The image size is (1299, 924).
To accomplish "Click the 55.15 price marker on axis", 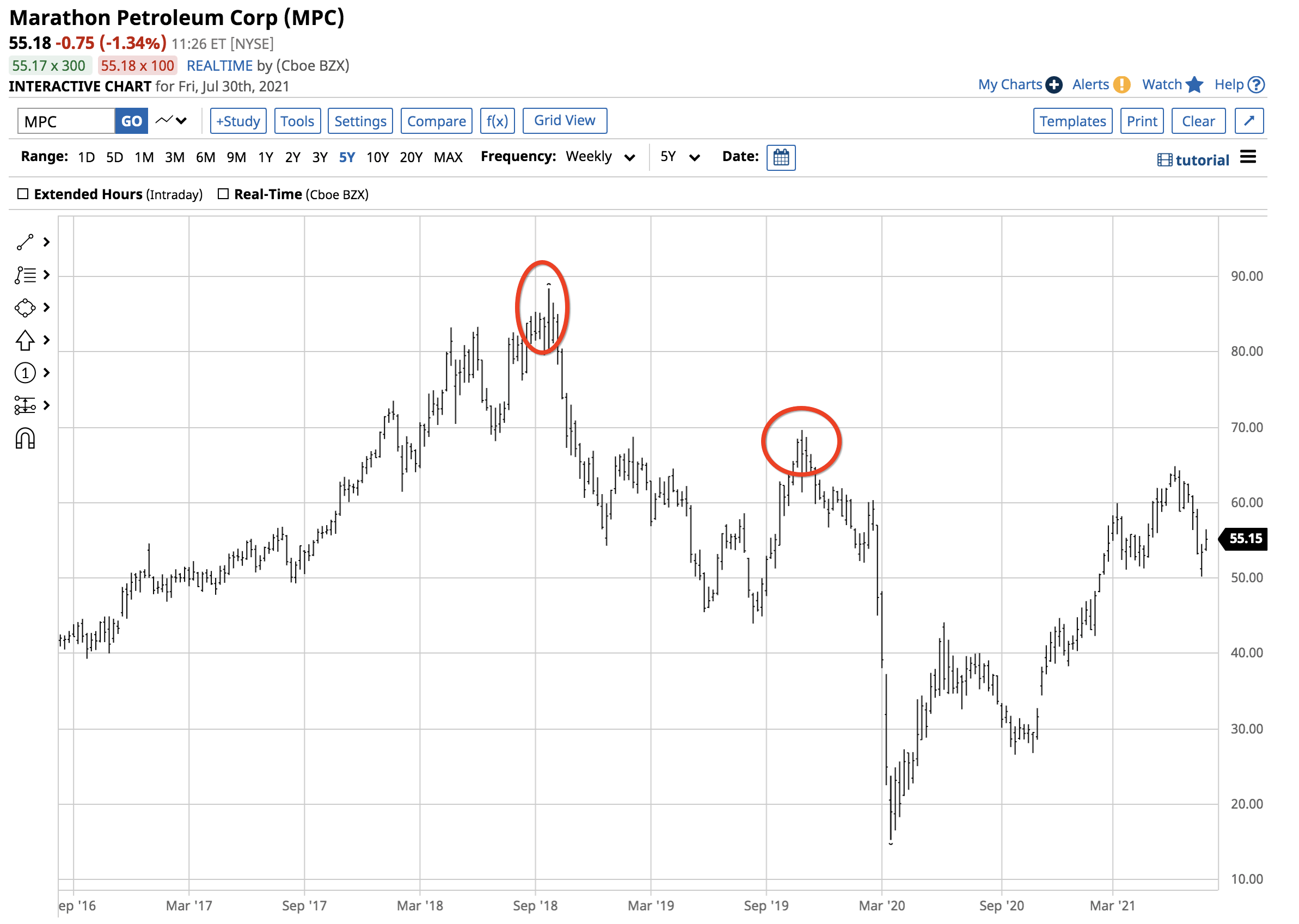I will coord(1242,539).
